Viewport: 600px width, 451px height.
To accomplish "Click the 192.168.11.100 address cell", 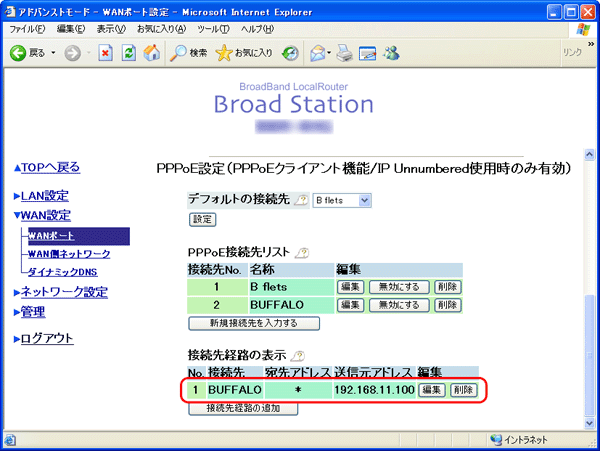I will click(x=374, y=390).
